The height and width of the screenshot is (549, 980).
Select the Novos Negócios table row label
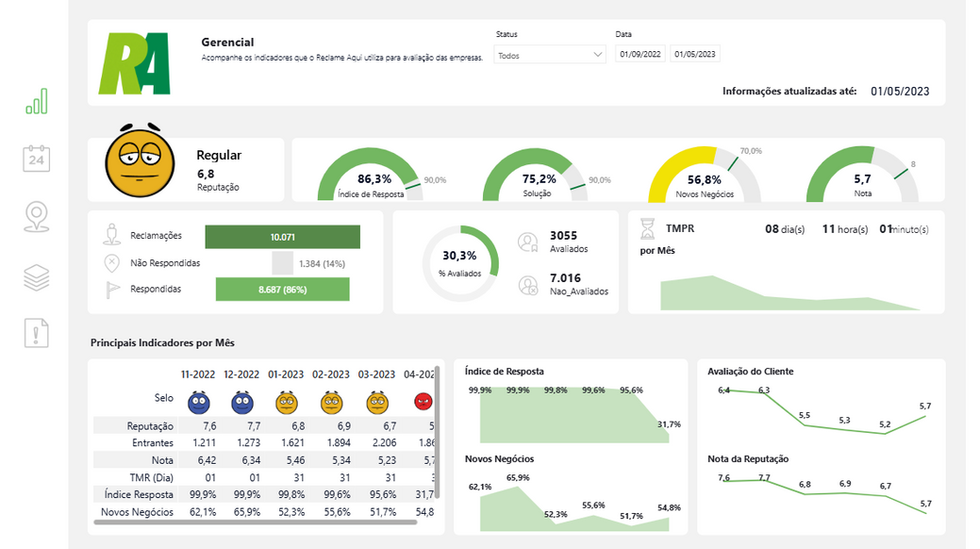coord(137,511)
